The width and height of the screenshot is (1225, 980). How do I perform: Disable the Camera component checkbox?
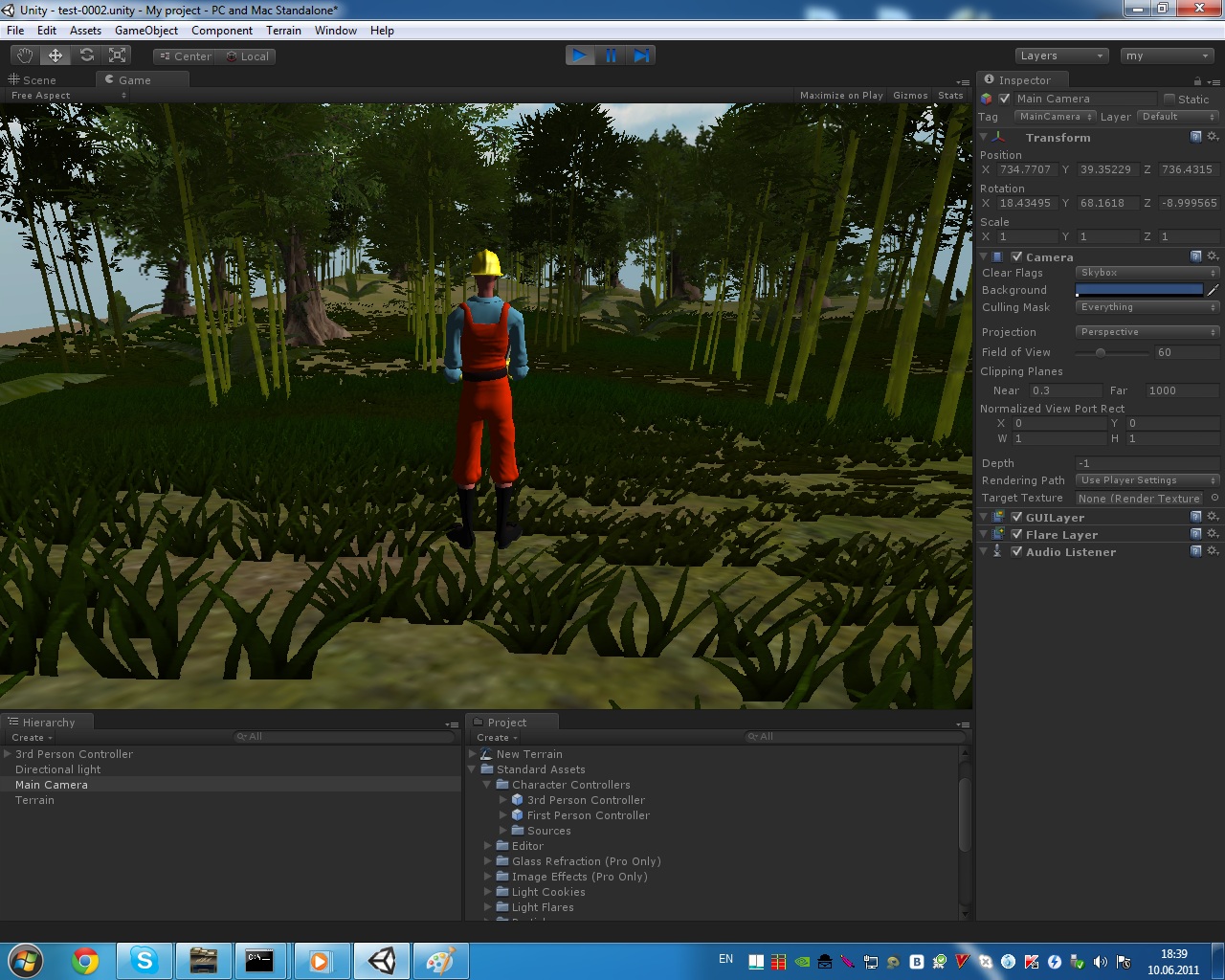(x=1017, y=256)
